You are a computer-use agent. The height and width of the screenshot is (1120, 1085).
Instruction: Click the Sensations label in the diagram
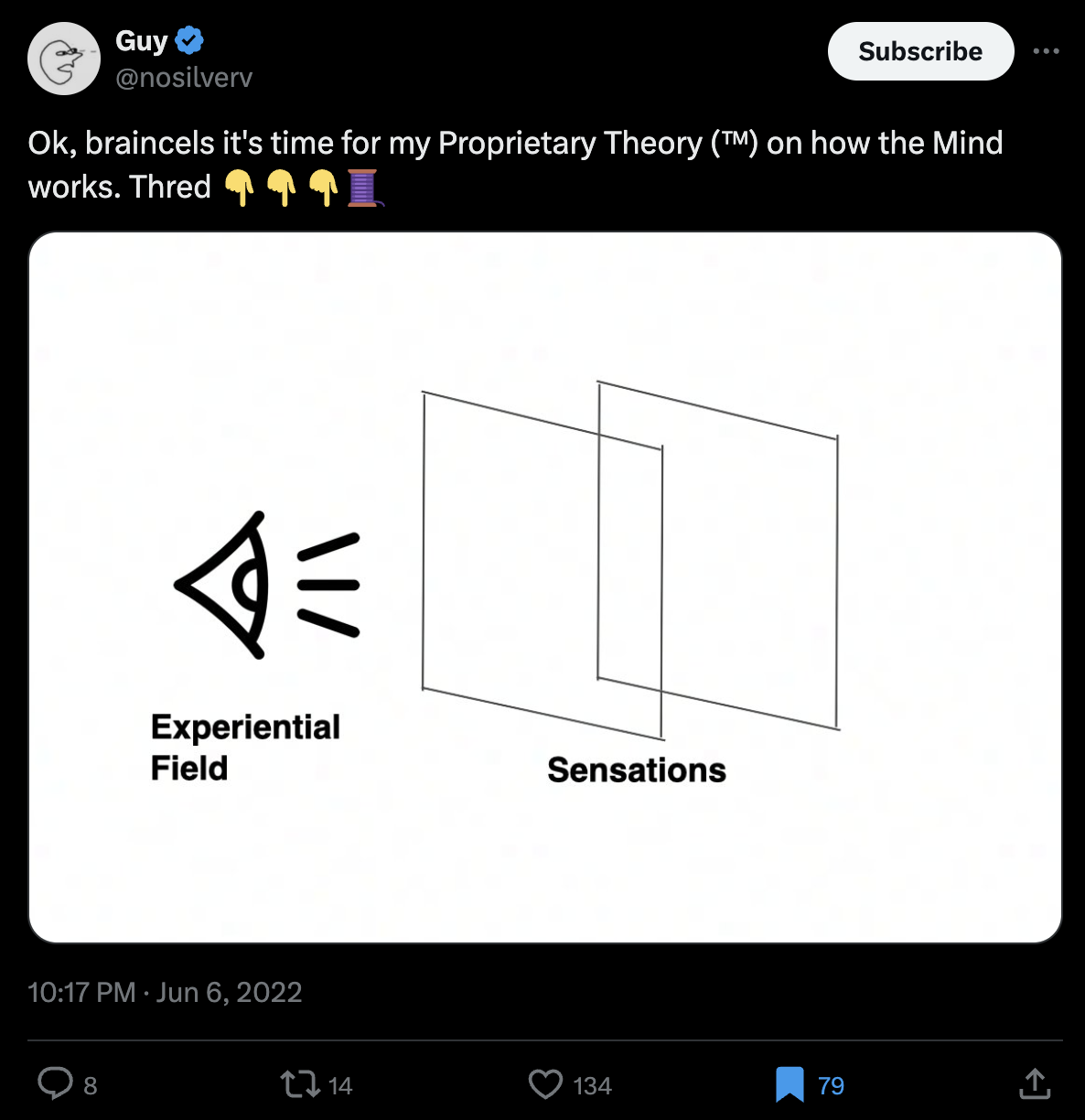pyautogui.click(x=637, y=770)
